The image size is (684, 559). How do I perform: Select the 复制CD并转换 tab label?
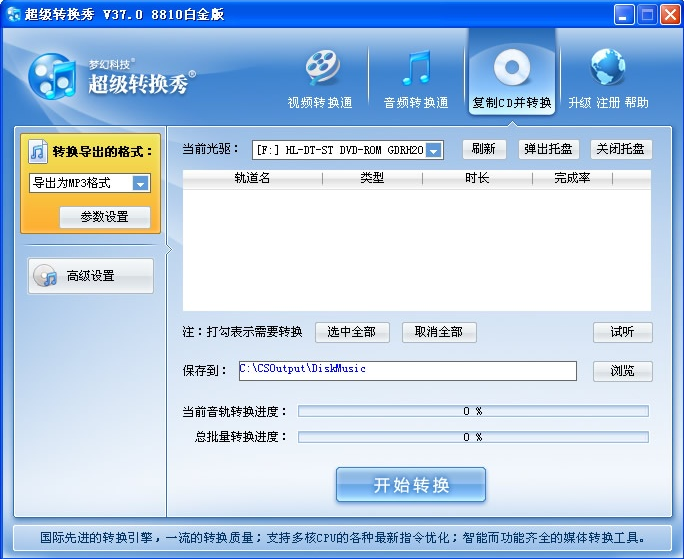coord(512,103)
